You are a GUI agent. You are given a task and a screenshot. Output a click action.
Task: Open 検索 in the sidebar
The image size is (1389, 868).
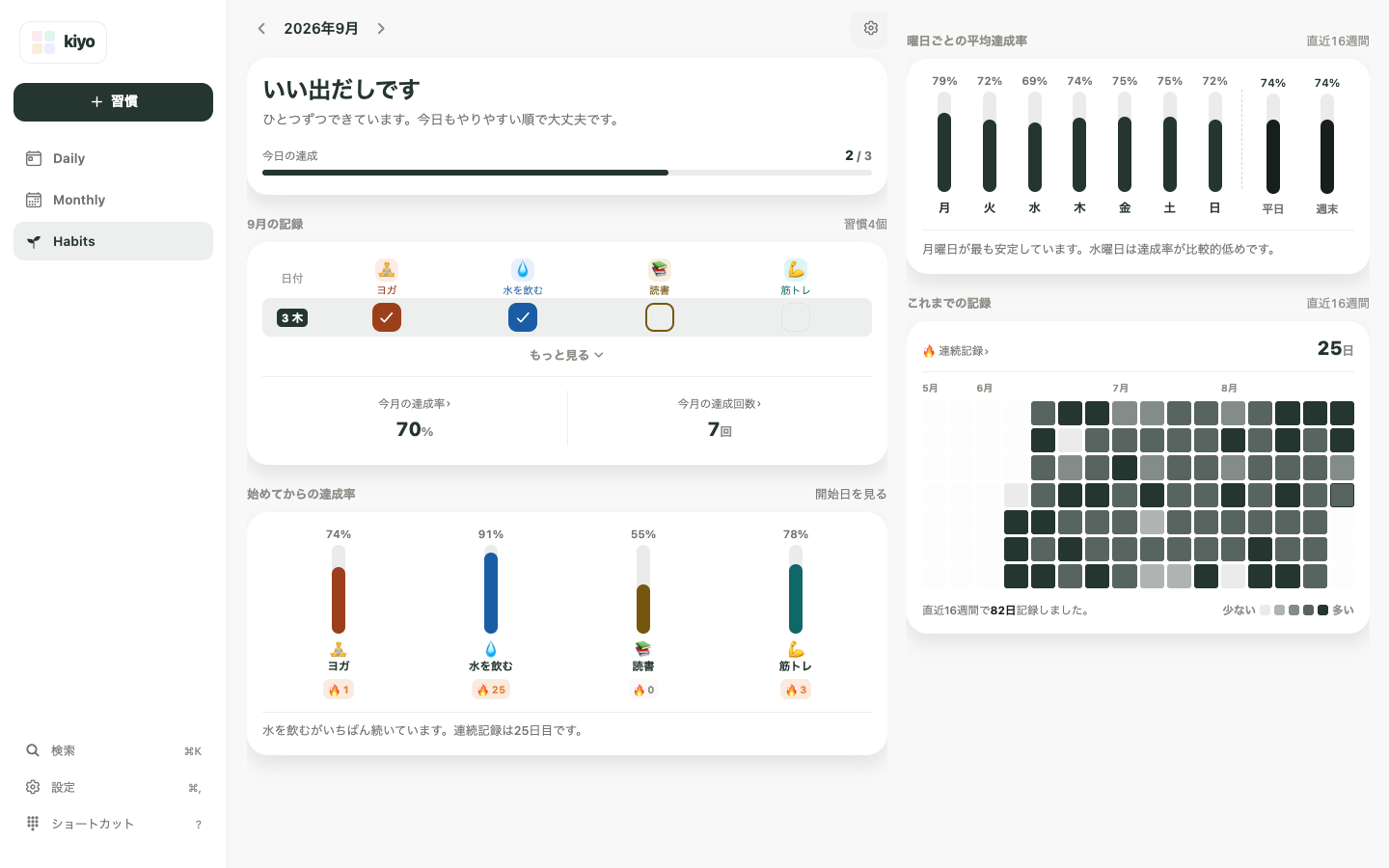113,750
